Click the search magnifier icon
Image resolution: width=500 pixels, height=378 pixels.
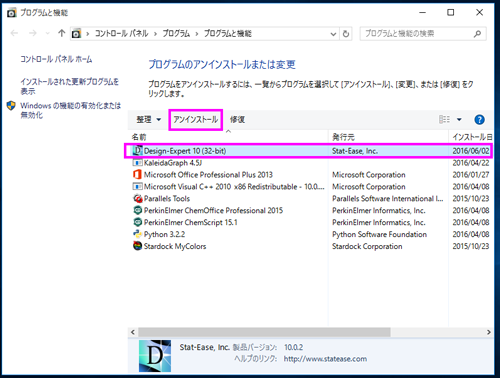(477, 34)
